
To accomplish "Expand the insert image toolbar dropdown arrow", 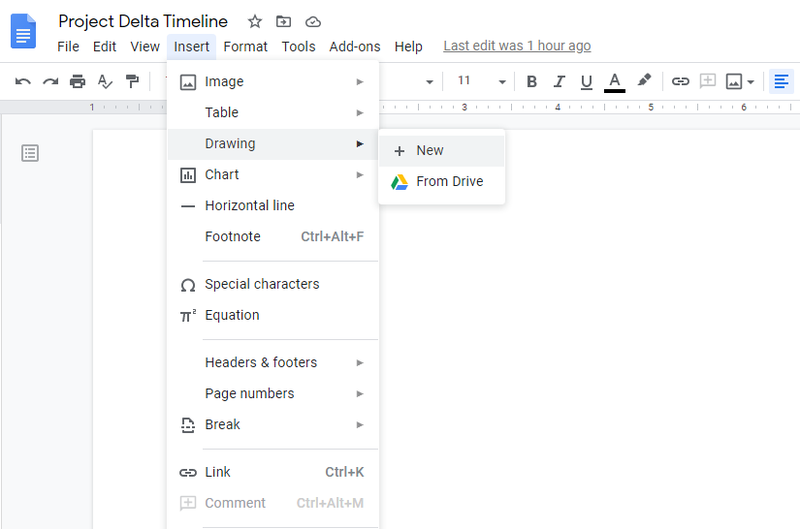I will [x=751, y=82].
